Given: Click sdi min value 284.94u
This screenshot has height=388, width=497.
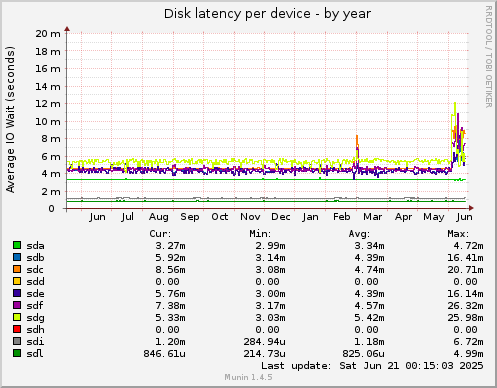Looking at the screenshot, I should [x=264, y=342].
